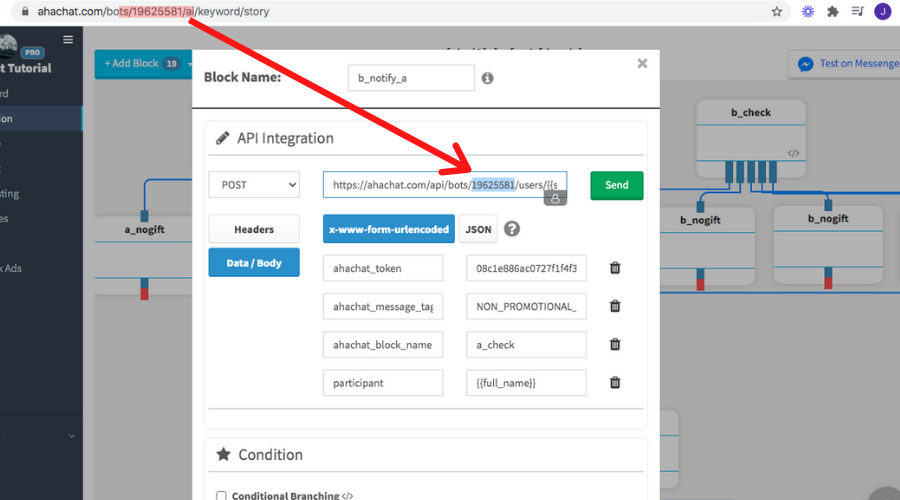
Task: Select JSON body format
Action: point(478,229)
